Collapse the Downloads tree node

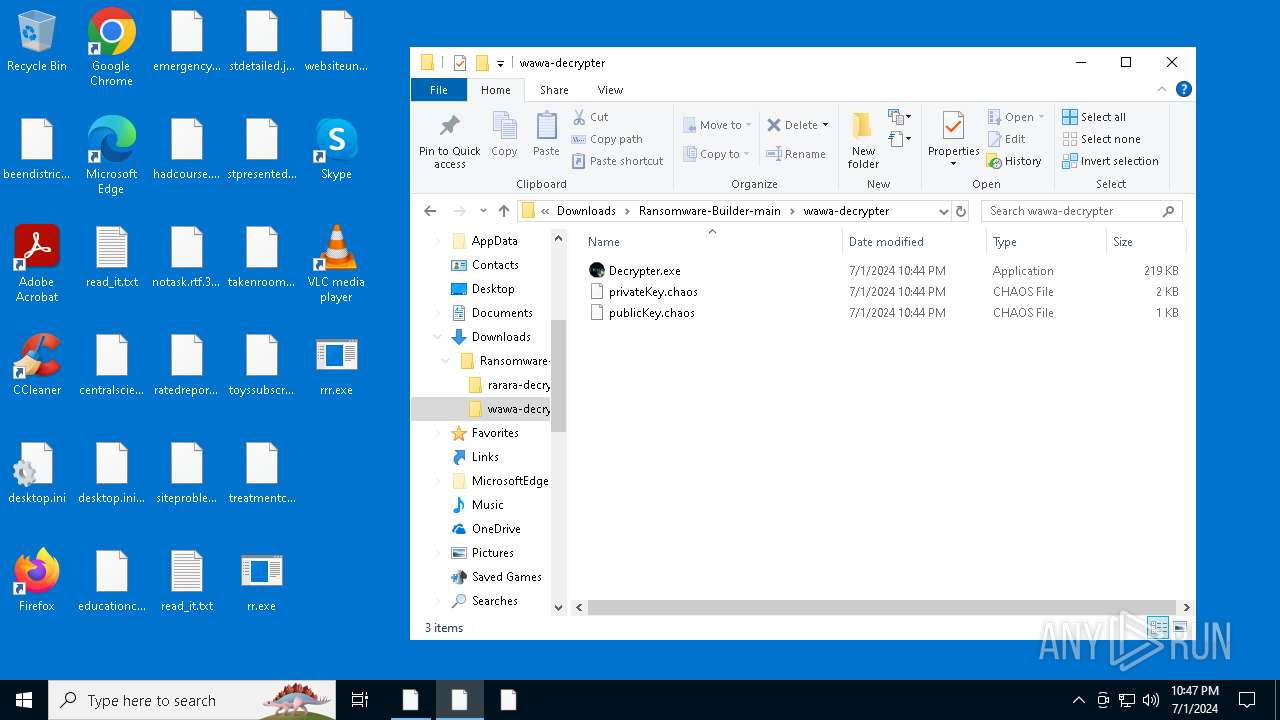pyautogui.click(x=438, y=337)
